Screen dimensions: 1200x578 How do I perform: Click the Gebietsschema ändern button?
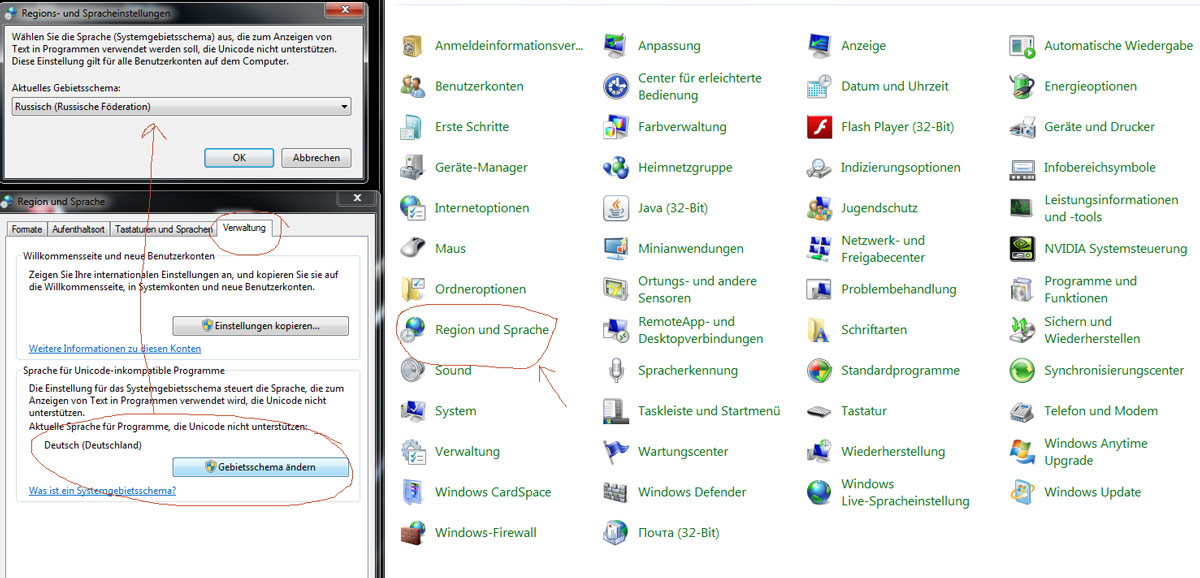(x=260, y=467)
